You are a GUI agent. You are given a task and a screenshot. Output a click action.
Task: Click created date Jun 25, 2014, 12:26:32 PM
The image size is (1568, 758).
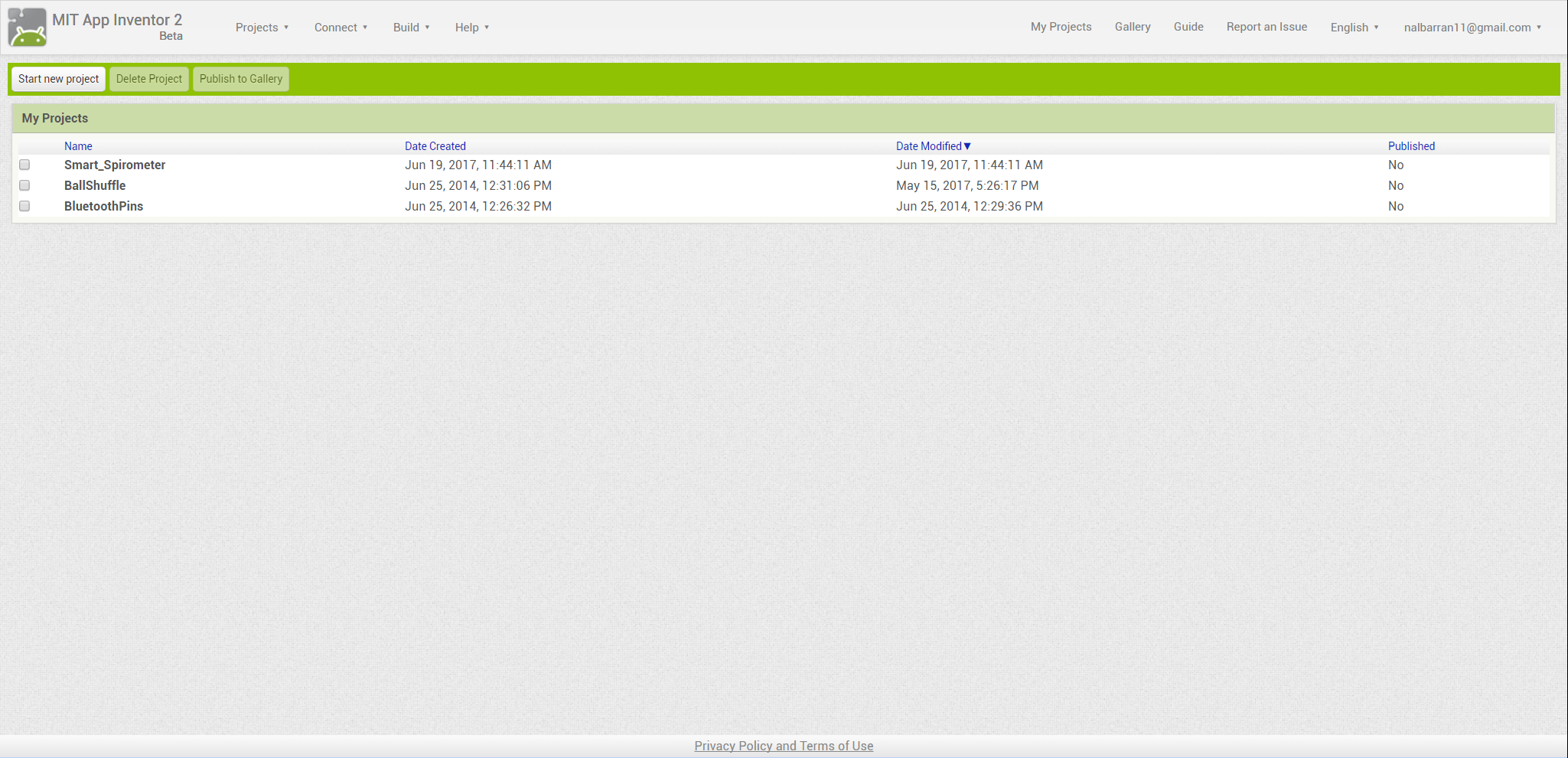478,206
